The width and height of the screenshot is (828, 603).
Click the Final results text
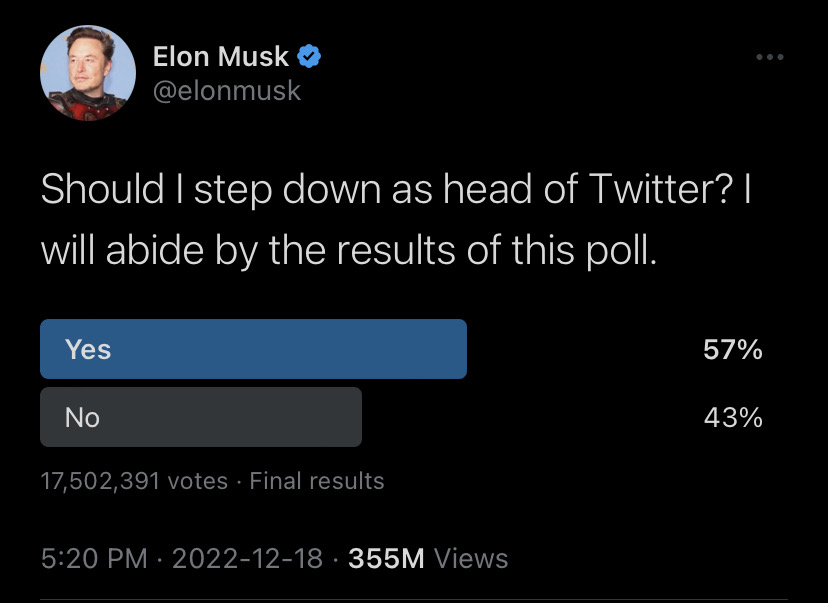coord(317,481)
